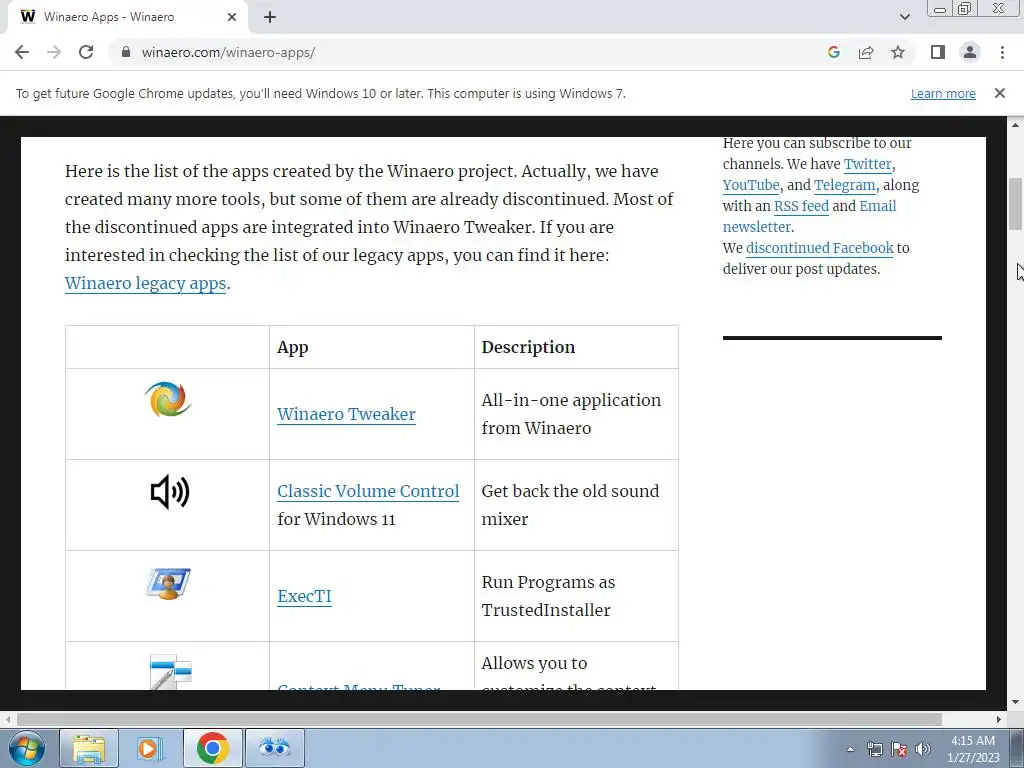
Task: Open the Chrome three-dot menu
Action: point(1002,52)
